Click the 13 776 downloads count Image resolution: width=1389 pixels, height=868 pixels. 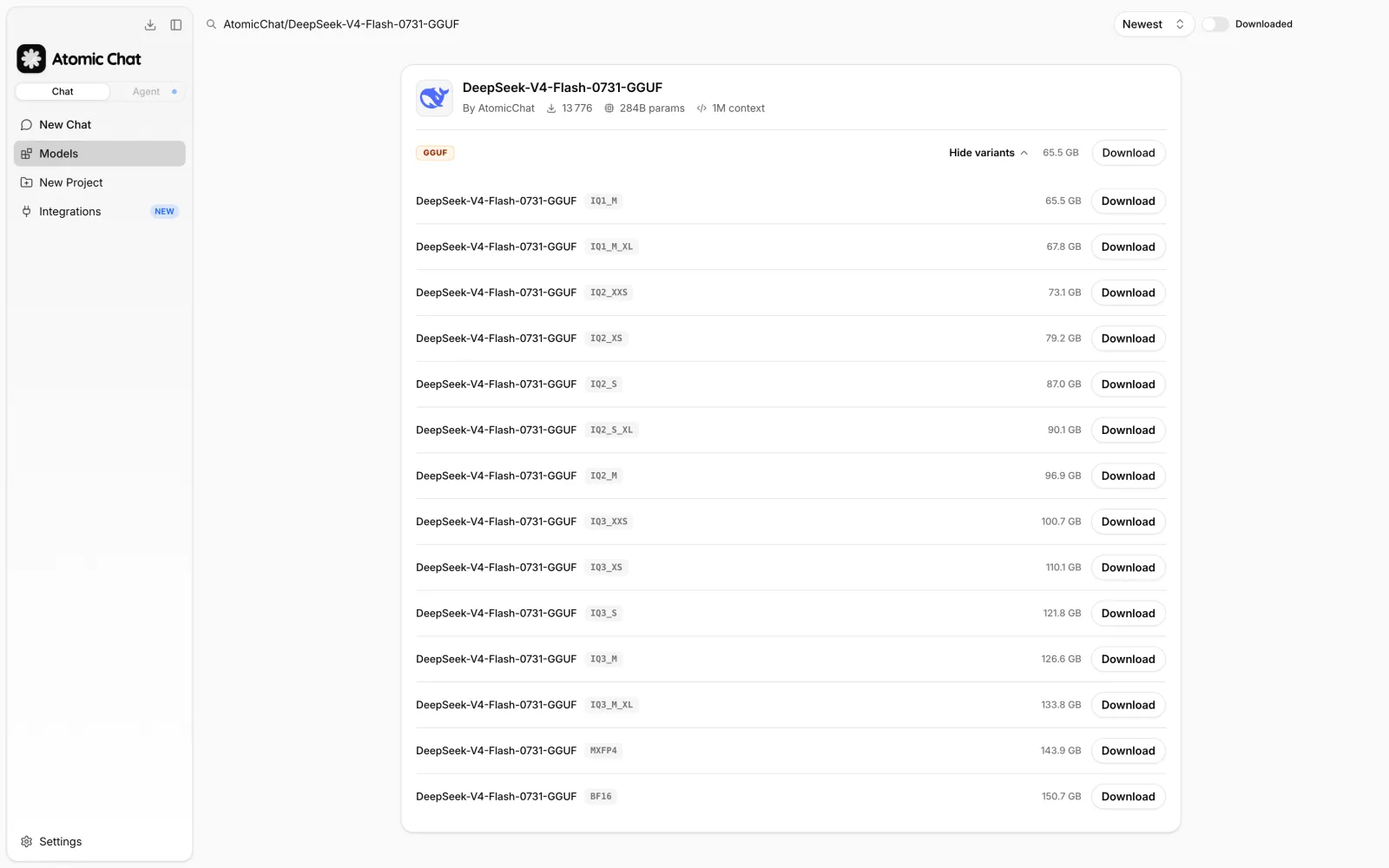point(577,108)
